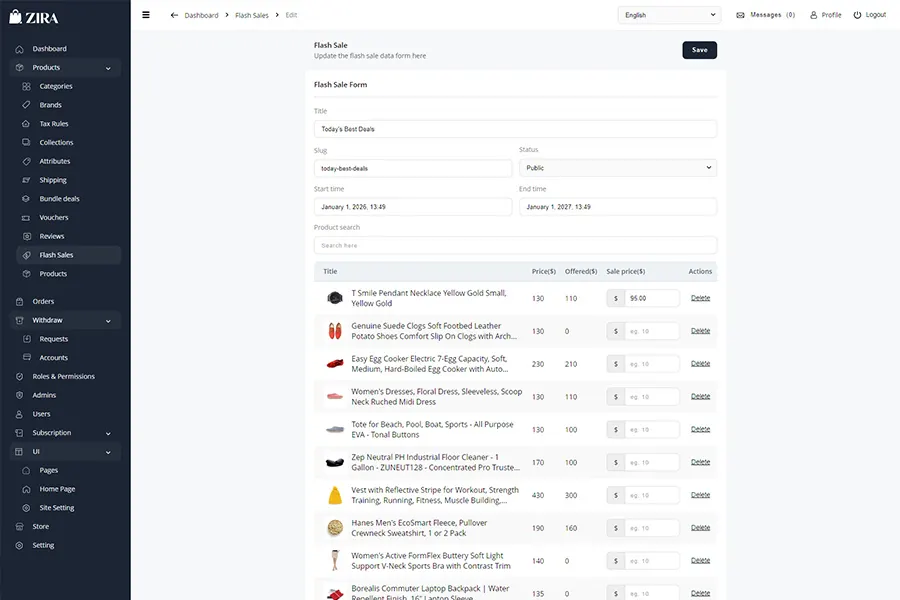Open Pages in the sidebar
Image resolution: width=900 pixels, height=600 pixels.
coord(49,470)
